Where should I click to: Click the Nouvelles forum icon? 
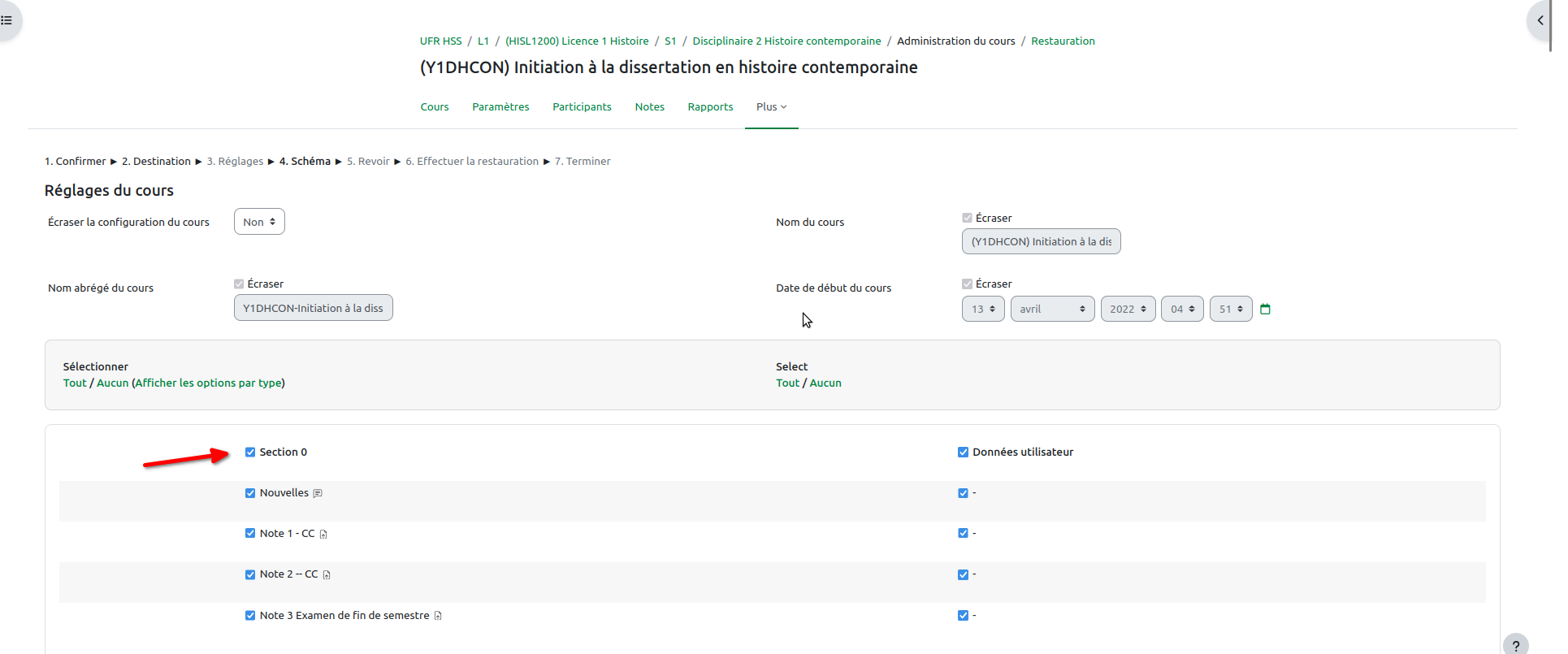tap(318, 493)
